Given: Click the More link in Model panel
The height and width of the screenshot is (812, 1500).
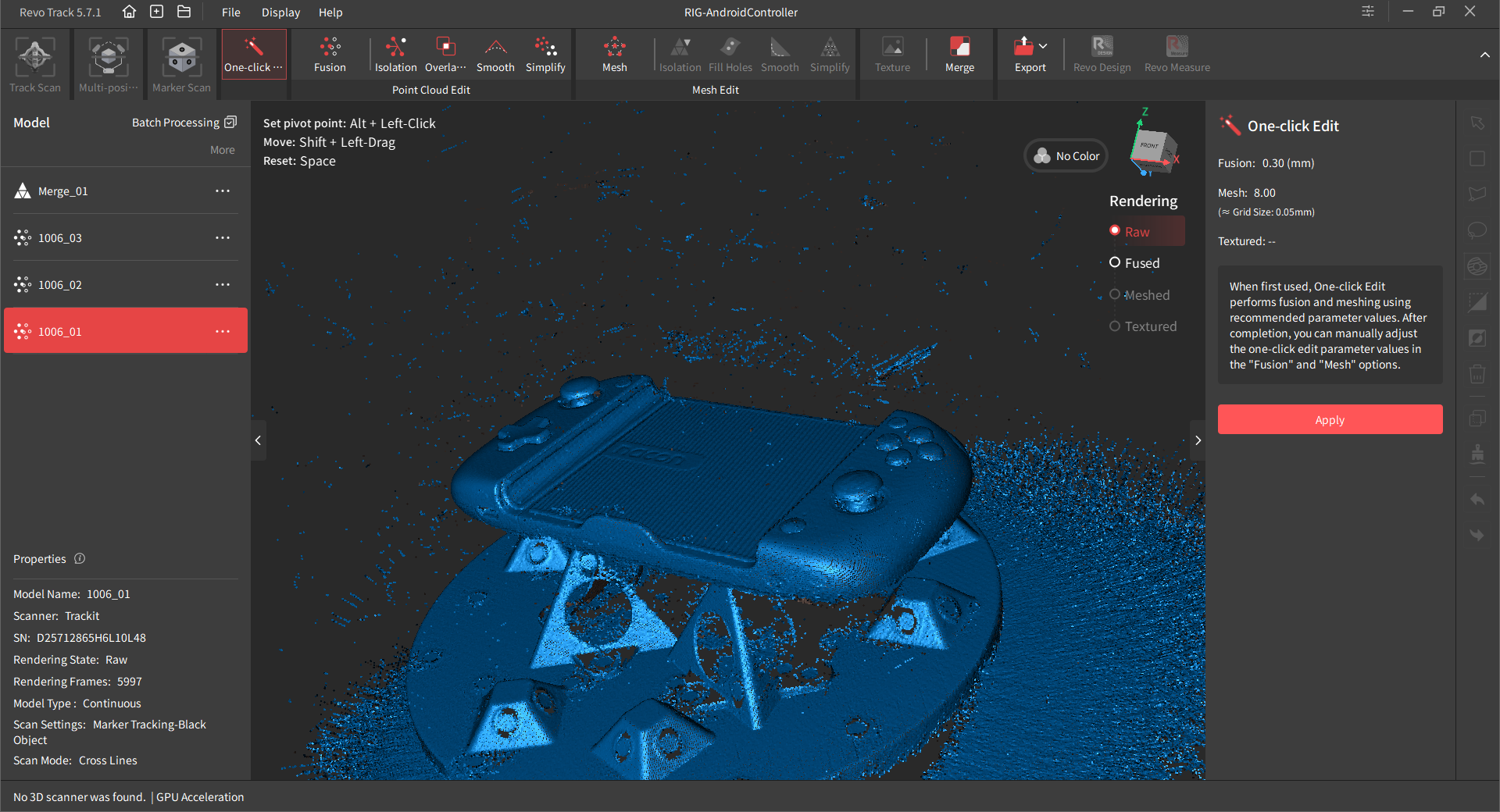Looking at the screenshot, I should 222,150.
